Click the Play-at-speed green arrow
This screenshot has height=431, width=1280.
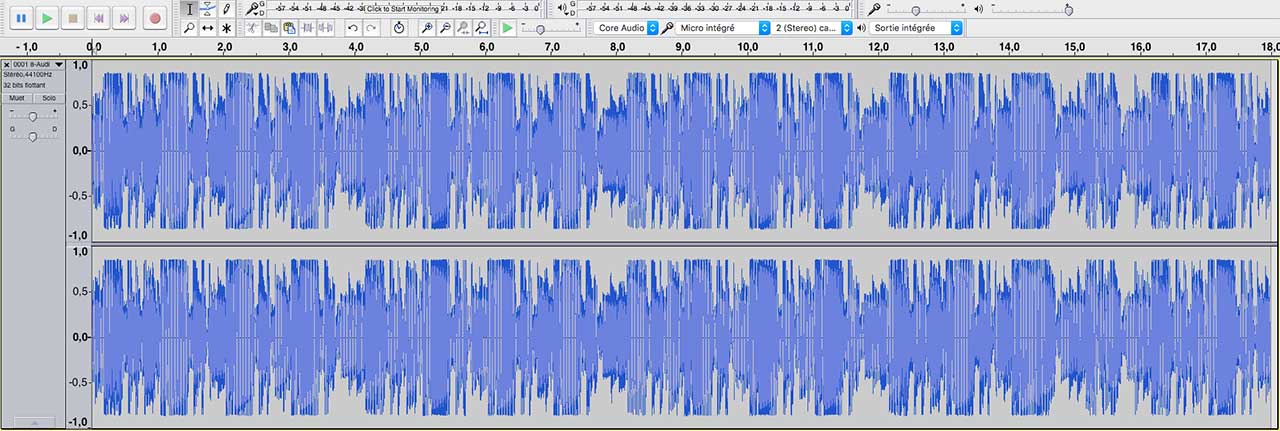(508, 28)
